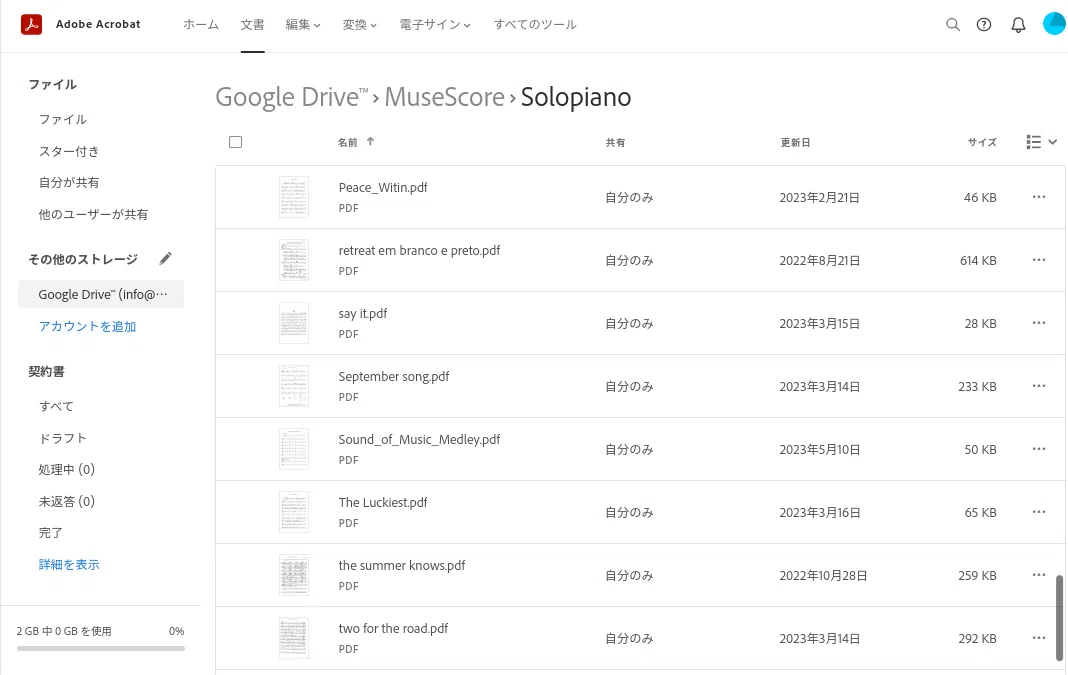Navigate to Google Drive breadcrumb
Screen dimensions: 1068x675
click(292, 97)
